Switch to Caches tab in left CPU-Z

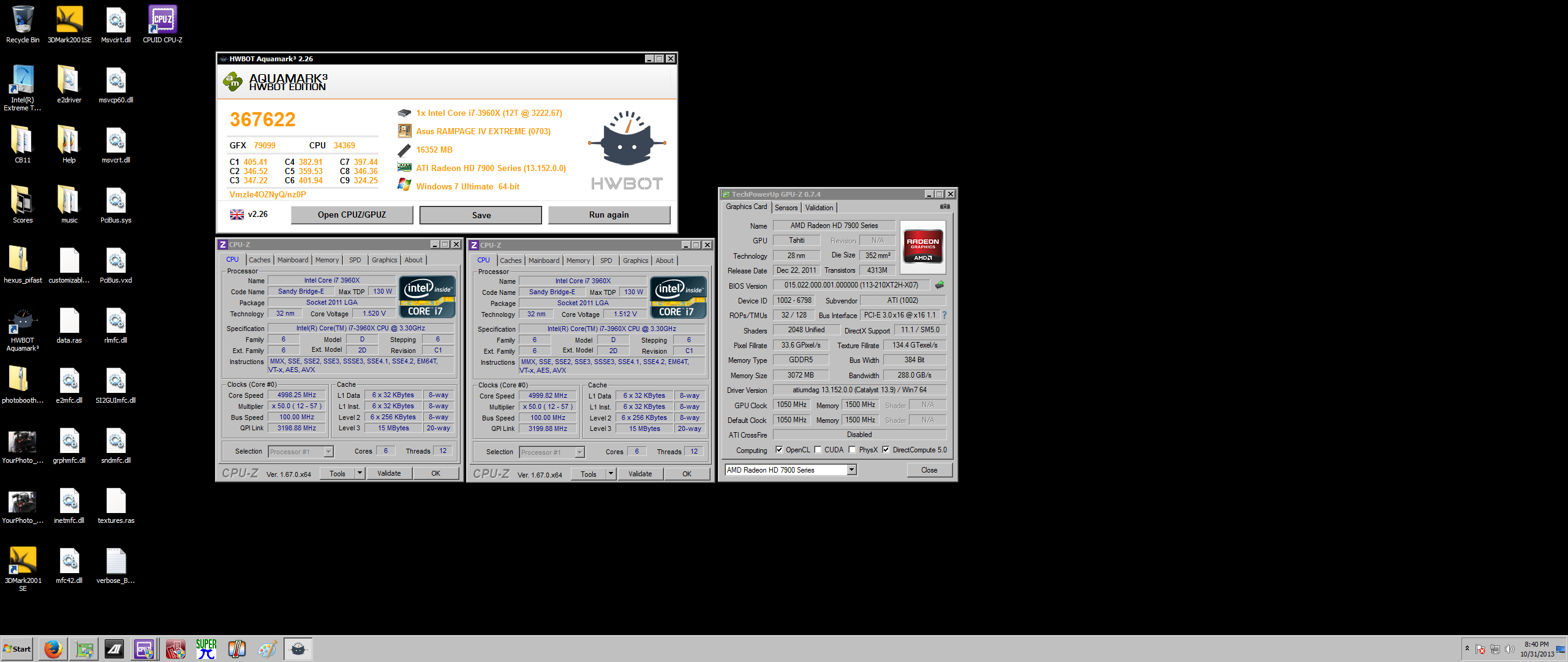pyautogui.click(x=260, y=260)
